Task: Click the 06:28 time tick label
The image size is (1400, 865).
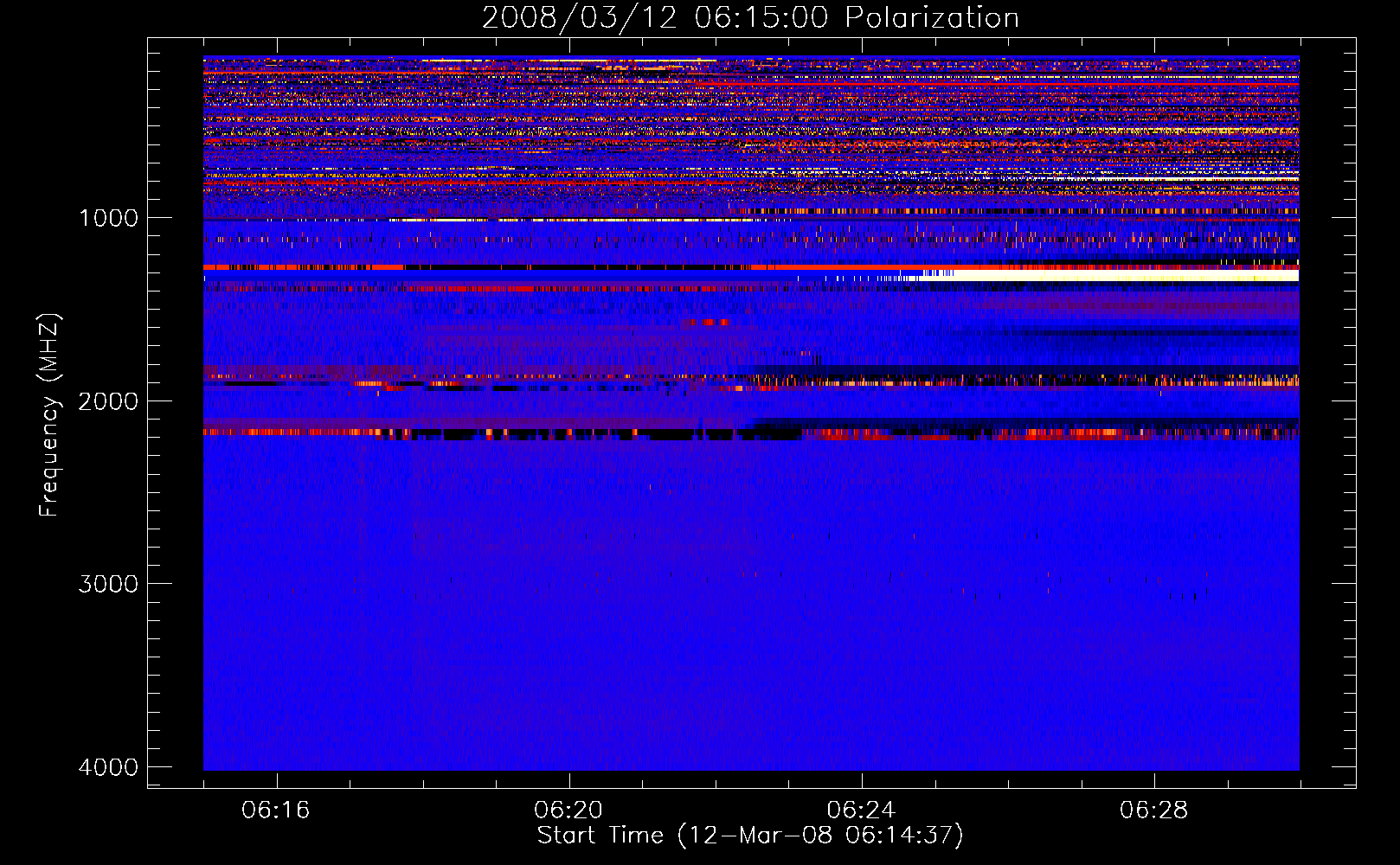Action: (1154, 811)
